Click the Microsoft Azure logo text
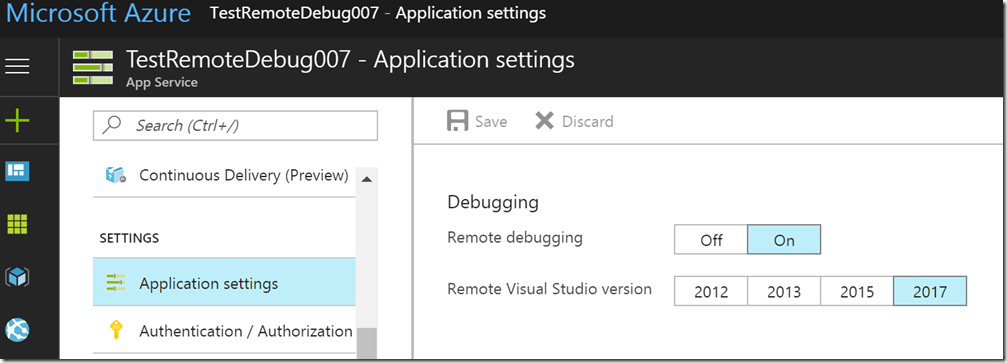The image size is (1007, 363). 98,13
